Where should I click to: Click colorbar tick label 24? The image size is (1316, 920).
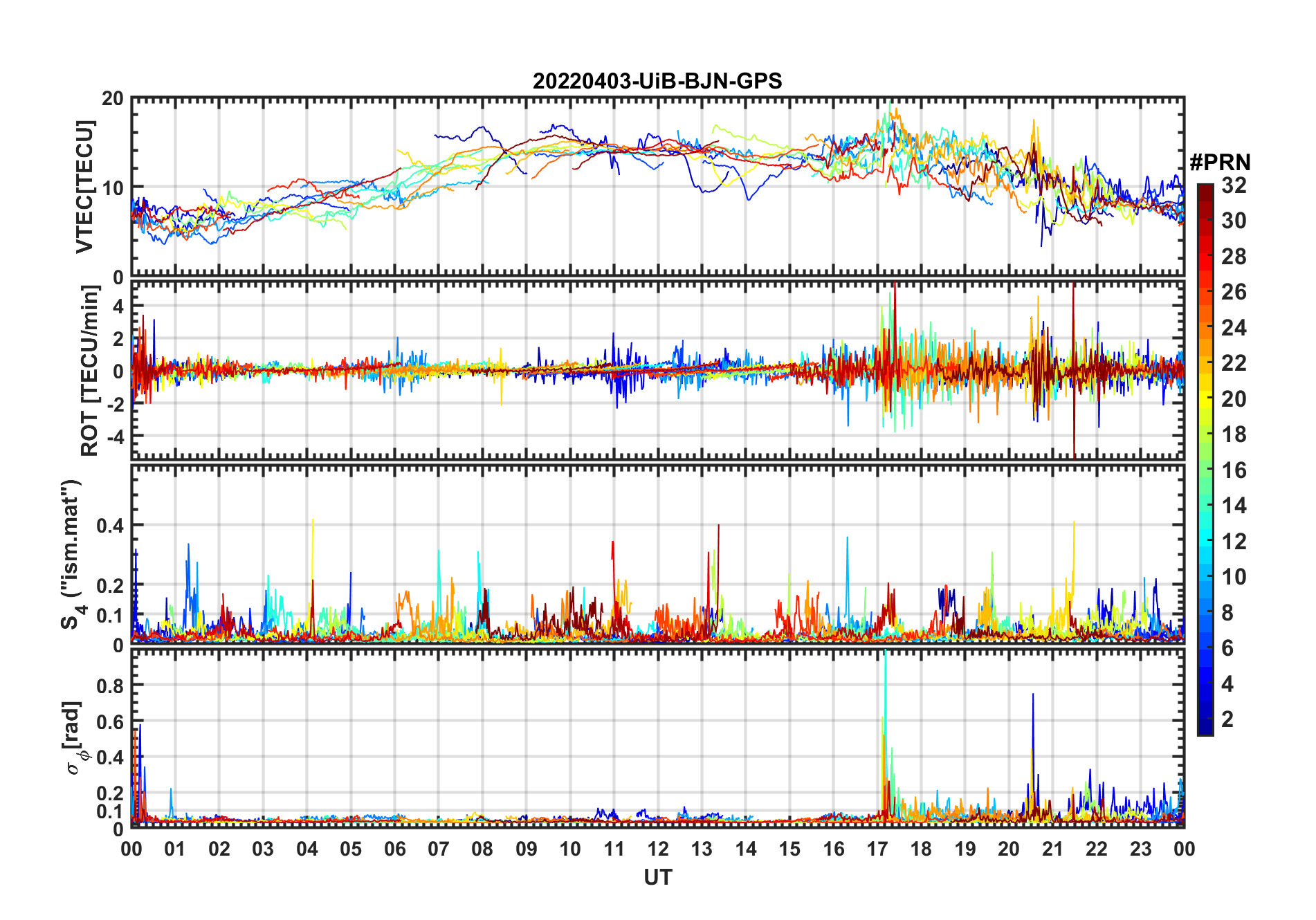[x=1234, y=328]
